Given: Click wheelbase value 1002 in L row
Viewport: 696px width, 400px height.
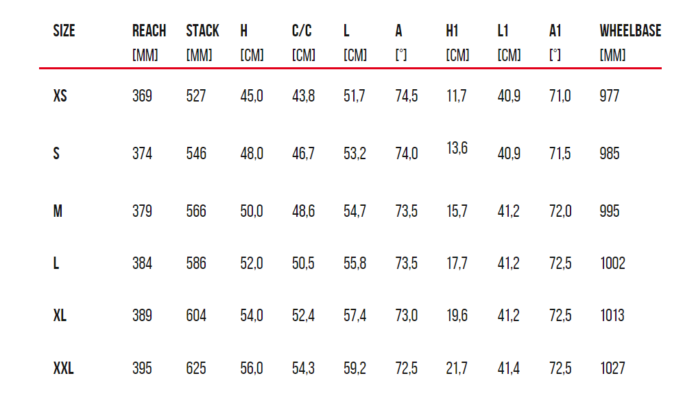Looking at the screenshot, I should pos(613,263).
